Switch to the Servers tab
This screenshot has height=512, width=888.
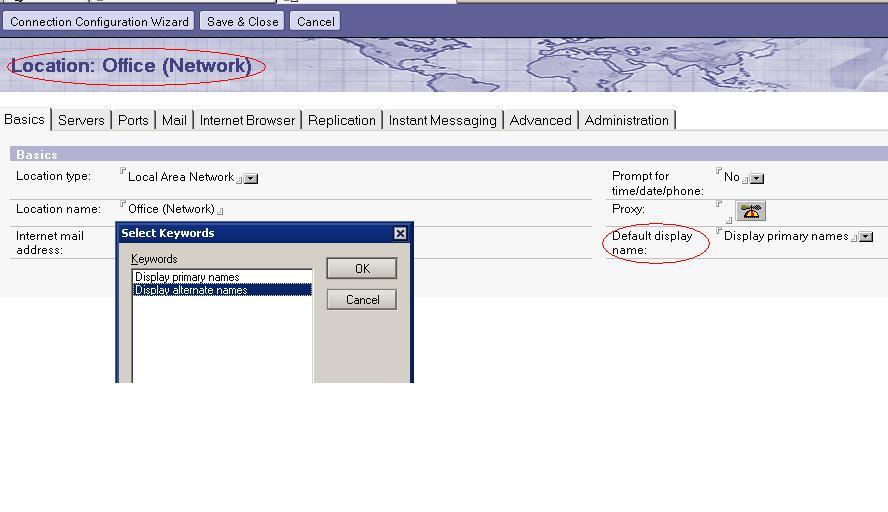coord(81,120)
